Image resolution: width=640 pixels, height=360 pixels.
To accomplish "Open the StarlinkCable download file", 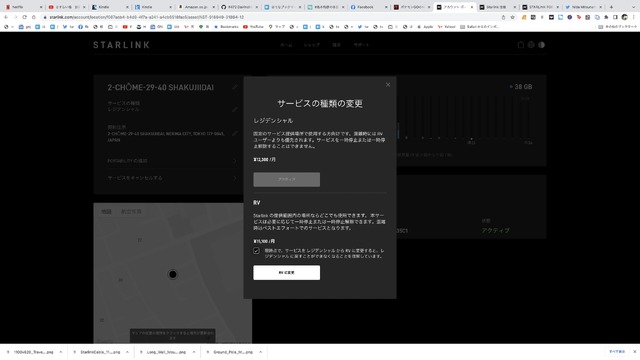I will (97, 352).
